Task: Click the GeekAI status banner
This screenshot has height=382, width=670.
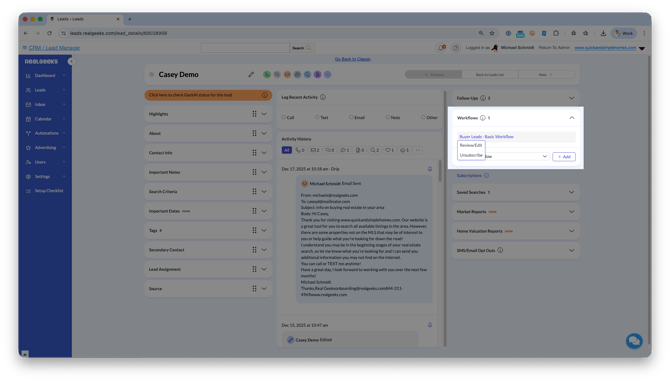Action: pyautogui.click(x=208, y=95)
